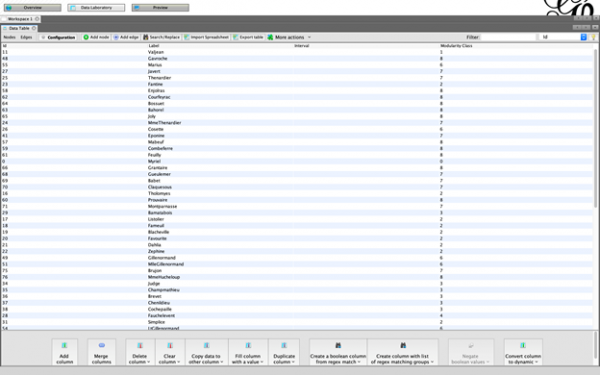600x375 pixels.
Task: Click the Filter text field
Action: [x=508, y=37]
